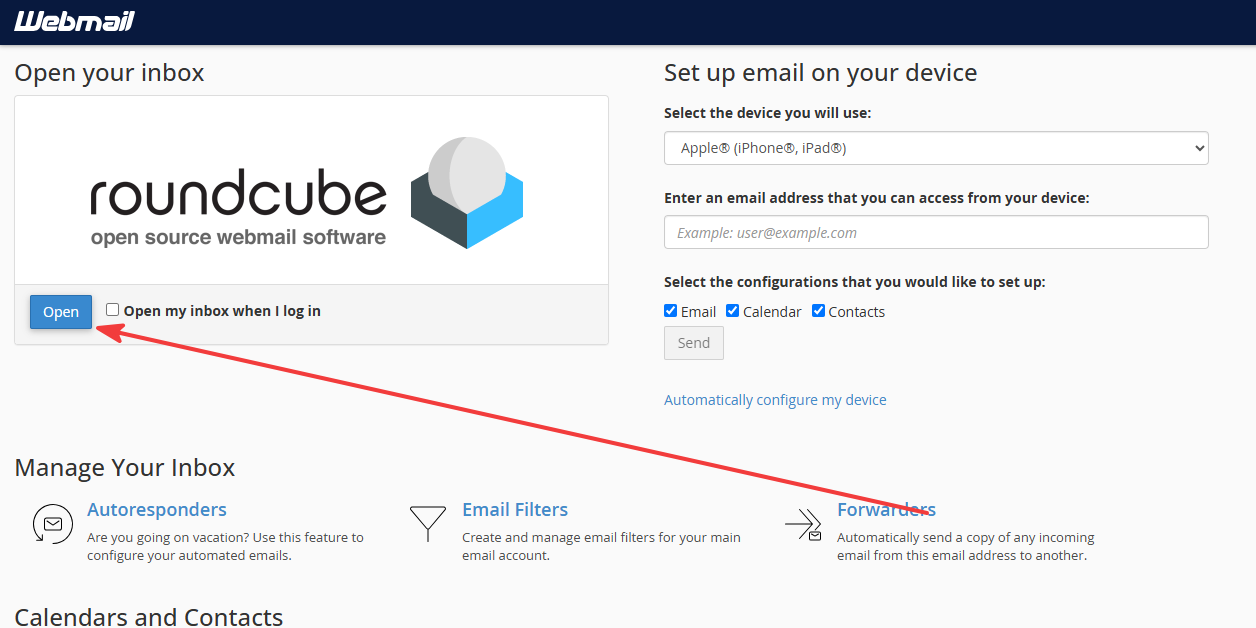Focus the email address input field
The image size is (1256, 628).
point(936,232)
